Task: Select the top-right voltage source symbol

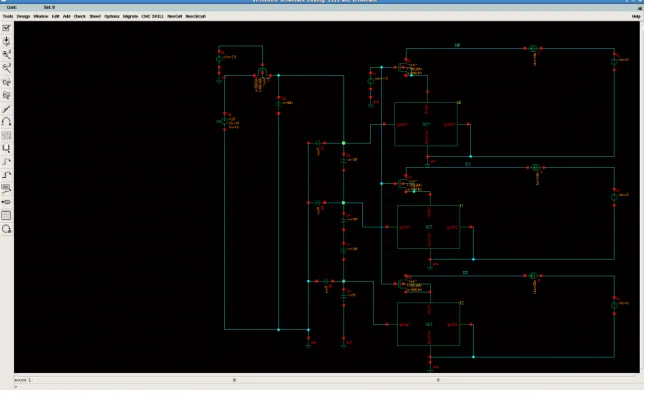Action: click(614, 61)
